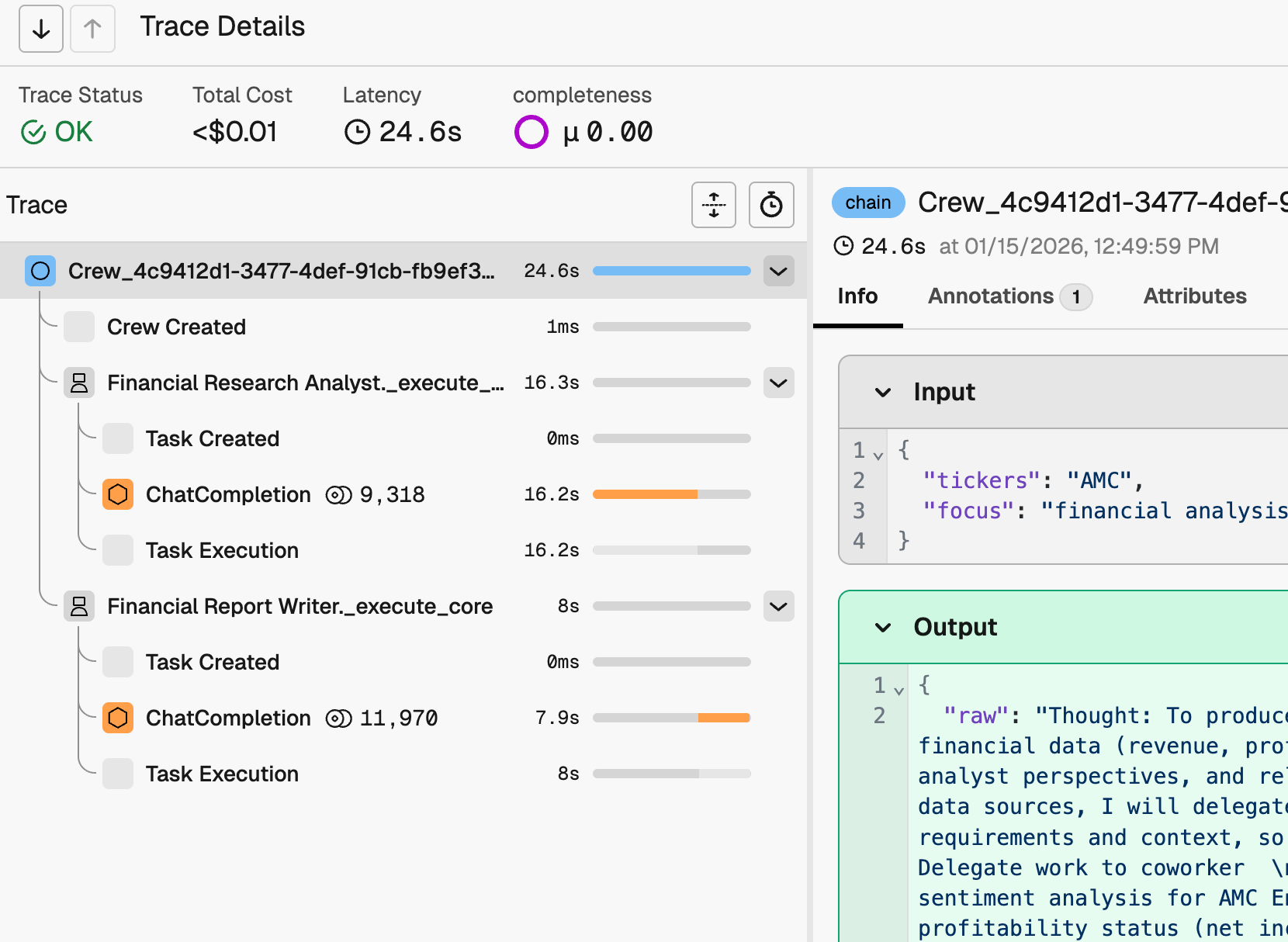This screenshot has height=942, width=1288.
Task: Select Financial Research Analyst._execute span
Action: click(x=403, y=383)
